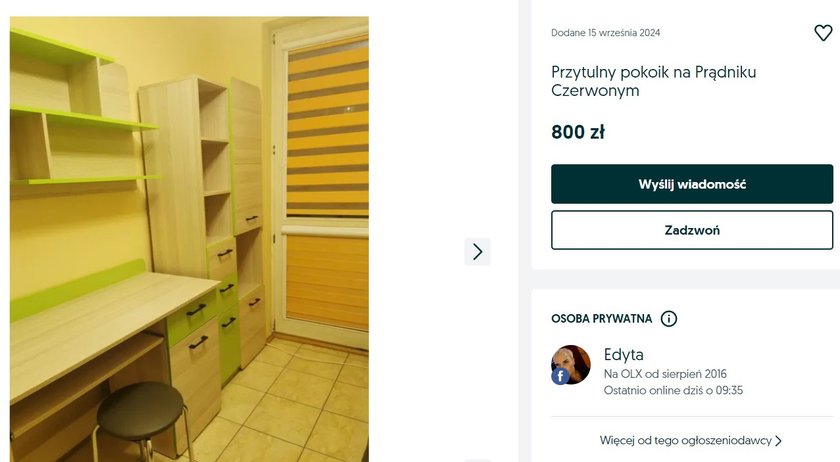Open info icon next to Osoba prywatna
Screen dimensions: 840x462
tap(669, 319)
